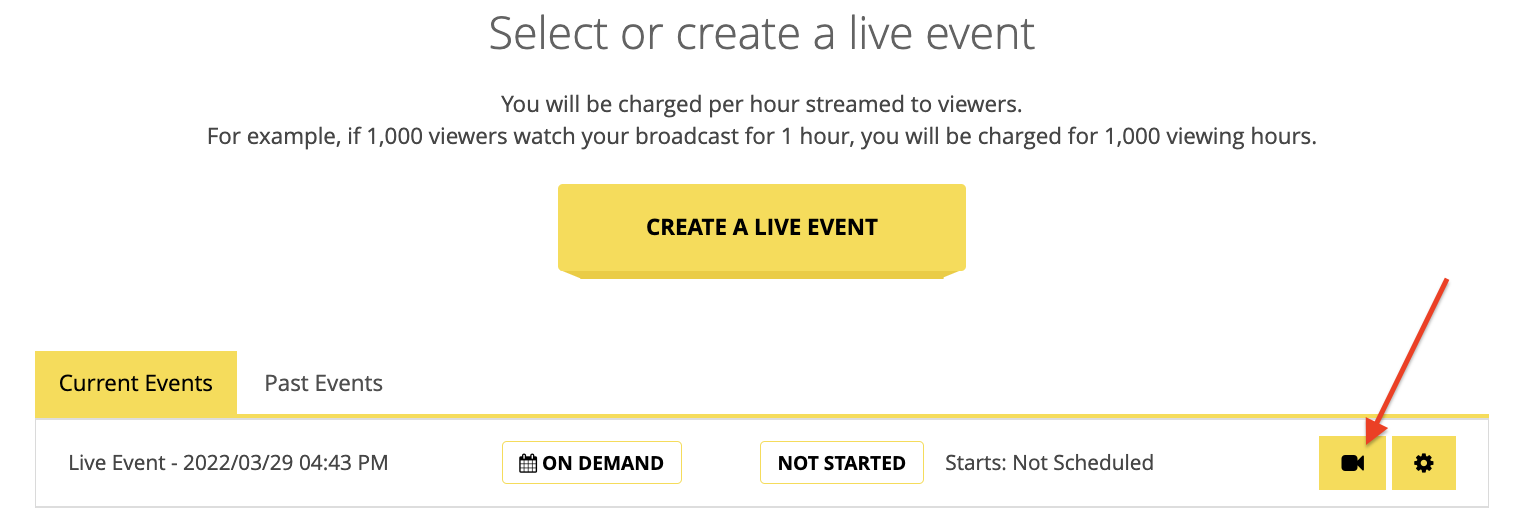1526x508 pixels.
Task: Switch to the Past Events tab
Action: [x=324, y=383]
